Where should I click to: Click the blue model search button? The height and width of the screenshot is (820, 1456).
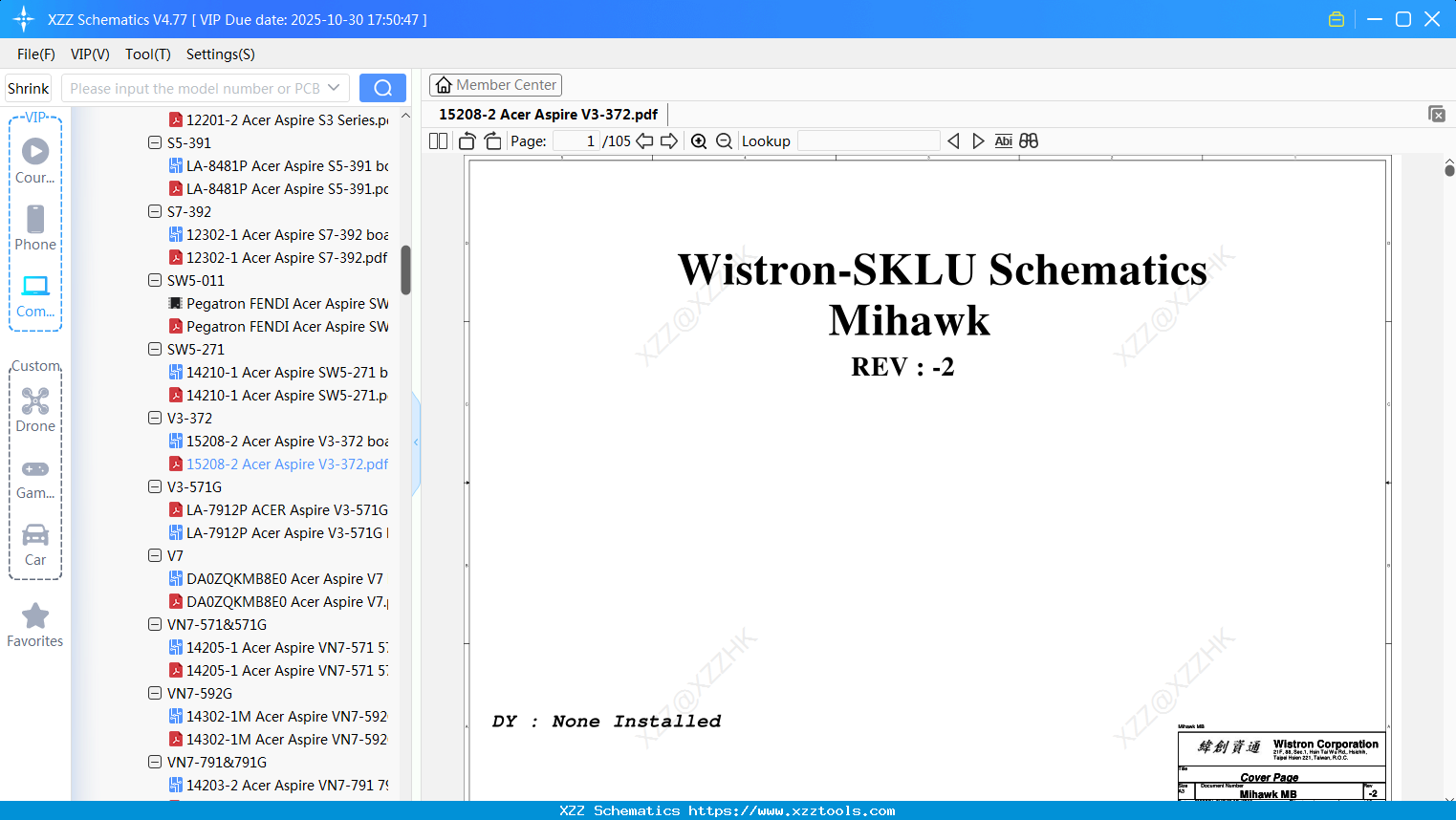tap(382, 88)
